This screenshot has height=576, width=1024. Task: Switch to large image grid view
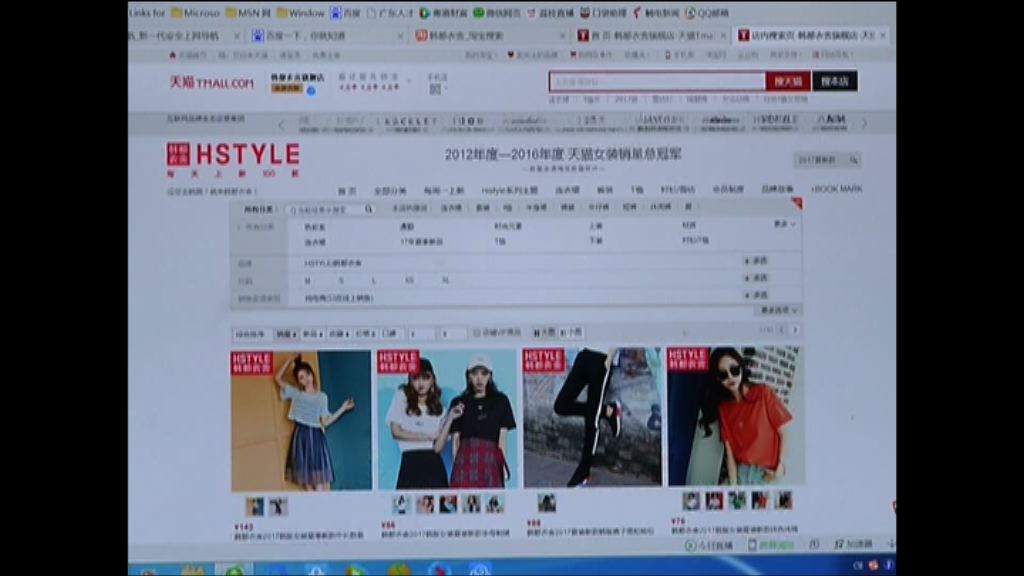point(545,333)
